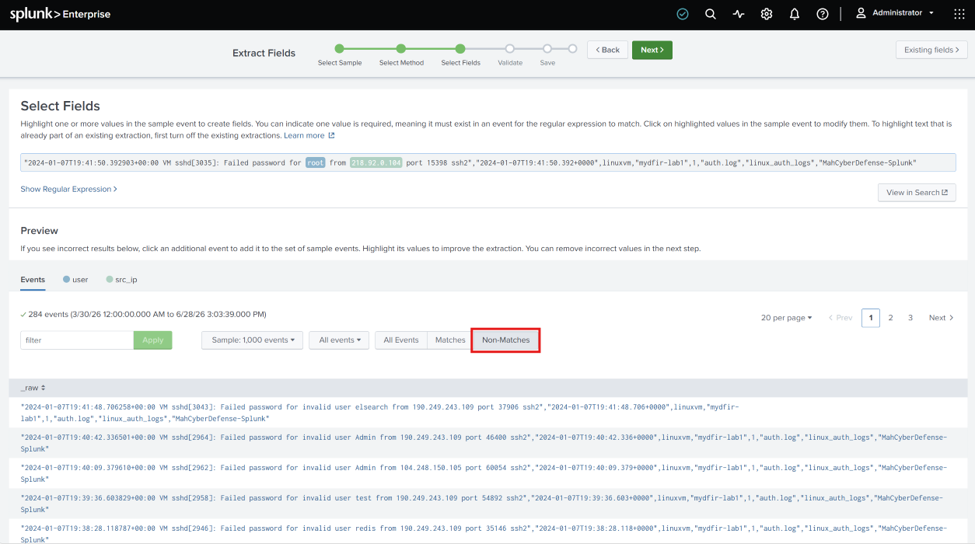Switch to Non-Matches events view
The height and width of the screenshot is (544, 975).
[506, 340]
